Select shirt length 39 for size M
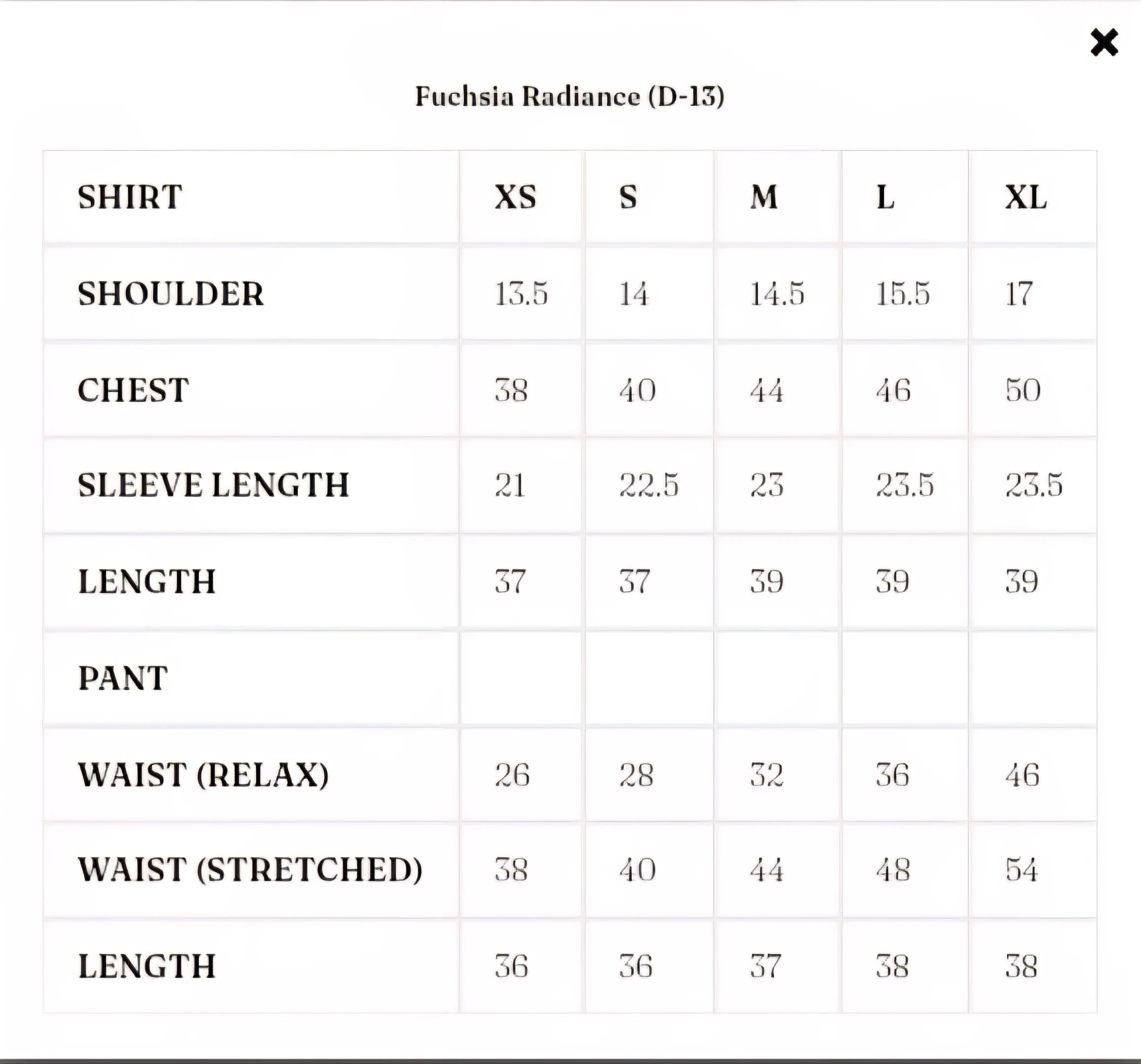Viewport: 1141px width, 1064px height. pos(766,582)
